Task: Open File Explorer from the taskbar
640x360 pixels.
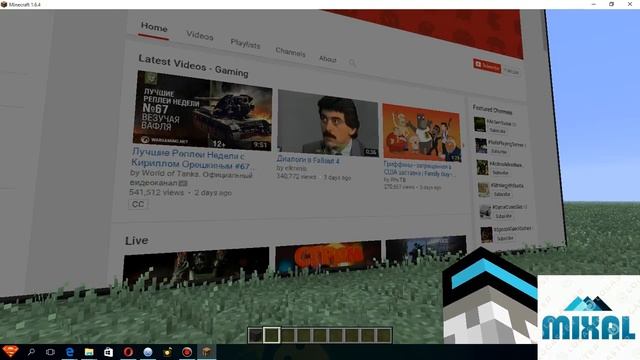Action: [x=89, y=351]
